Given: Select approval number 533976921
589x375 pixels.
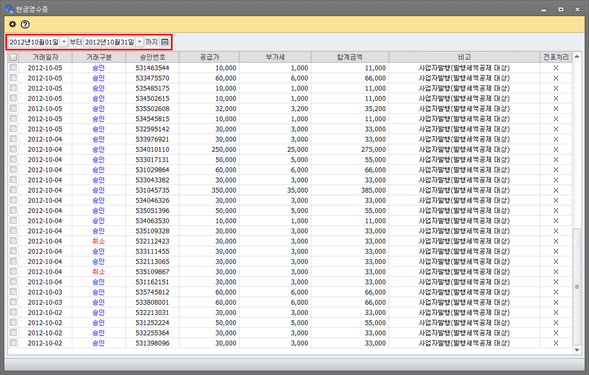Looking at the screenshot, I should coord(152,139).
